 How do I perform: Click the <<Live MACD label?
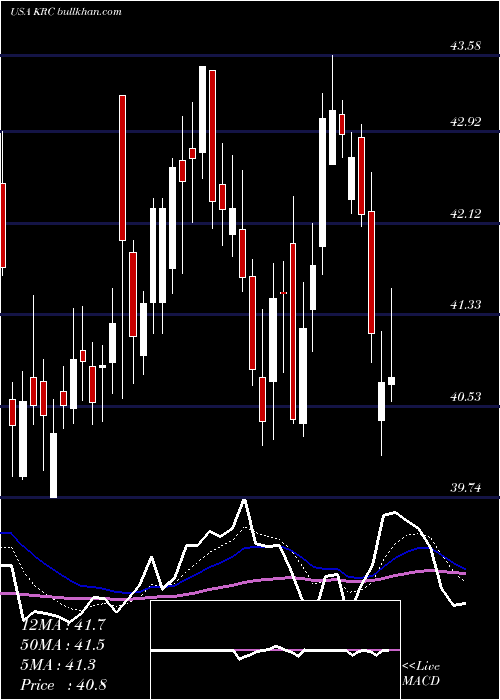point(421,673)
